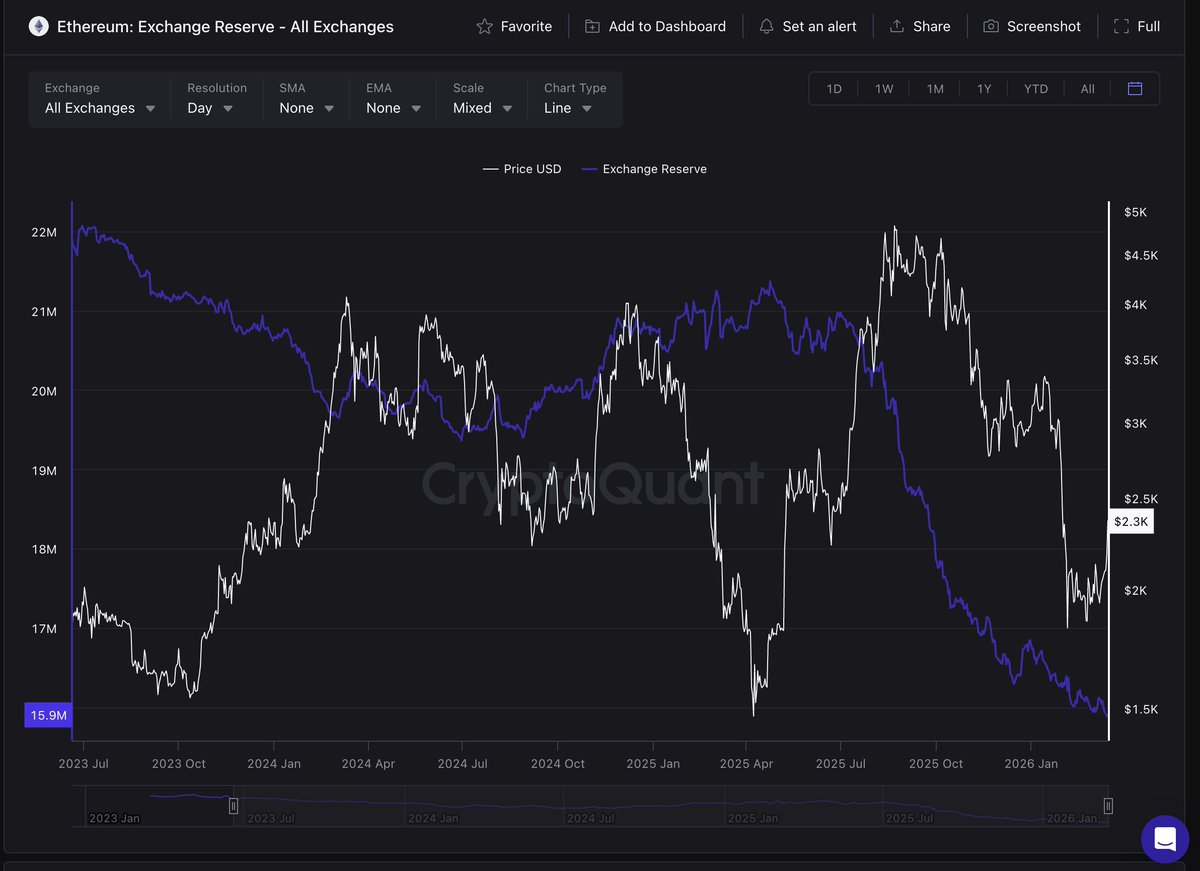1200x871 pixels.
Task: Click the $3.5K right axis label
Action: click(1140, 360)
